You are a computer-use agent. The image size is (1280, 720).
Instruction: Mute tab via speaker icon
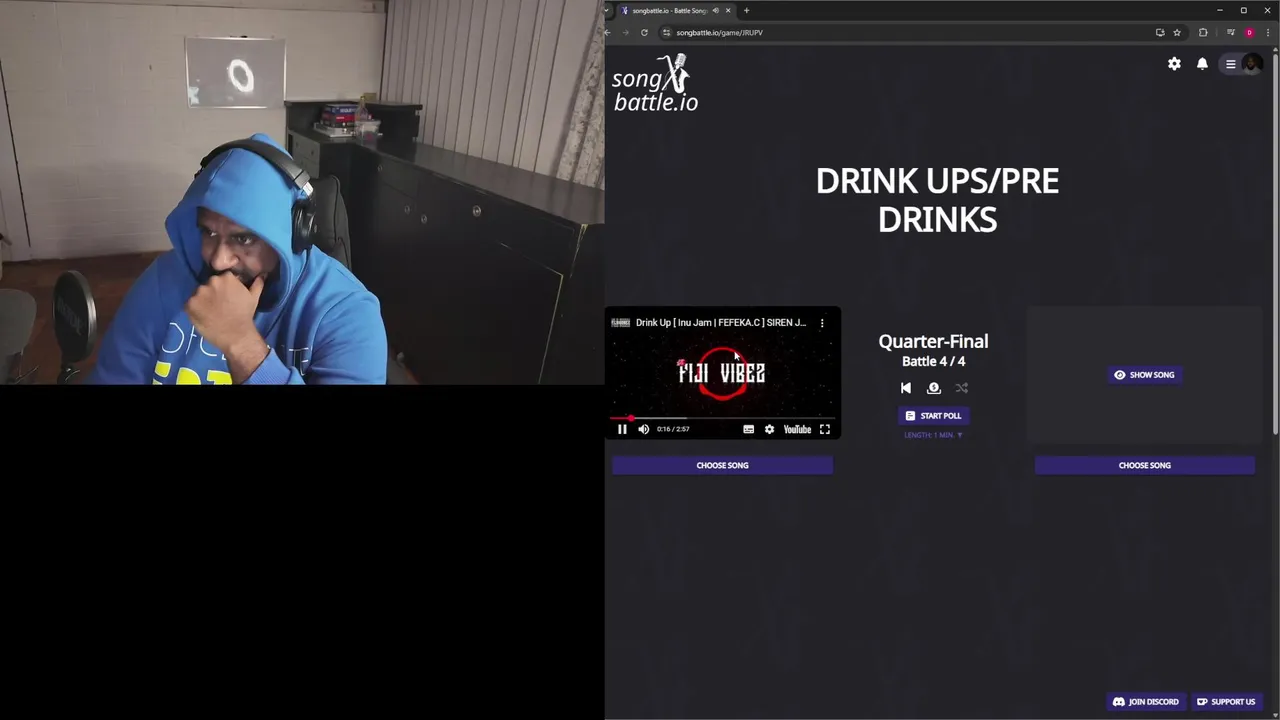[715, 10]
